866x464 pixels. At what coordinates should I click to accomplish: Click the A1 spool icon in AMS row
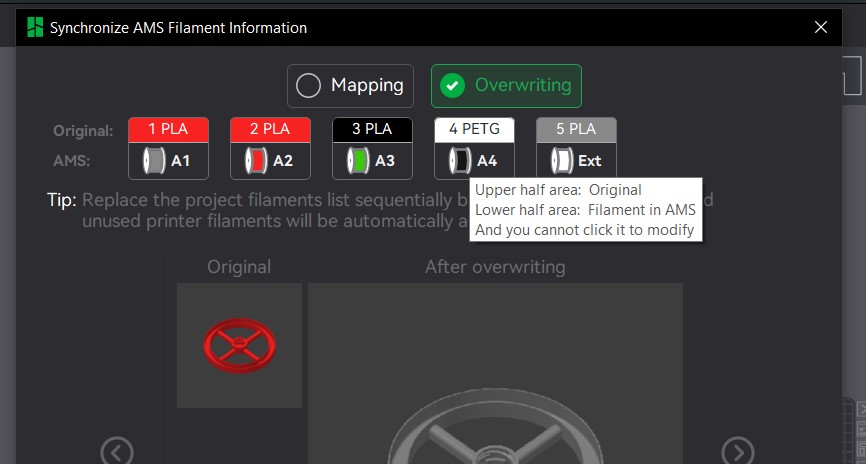click(x=155, y=160)
